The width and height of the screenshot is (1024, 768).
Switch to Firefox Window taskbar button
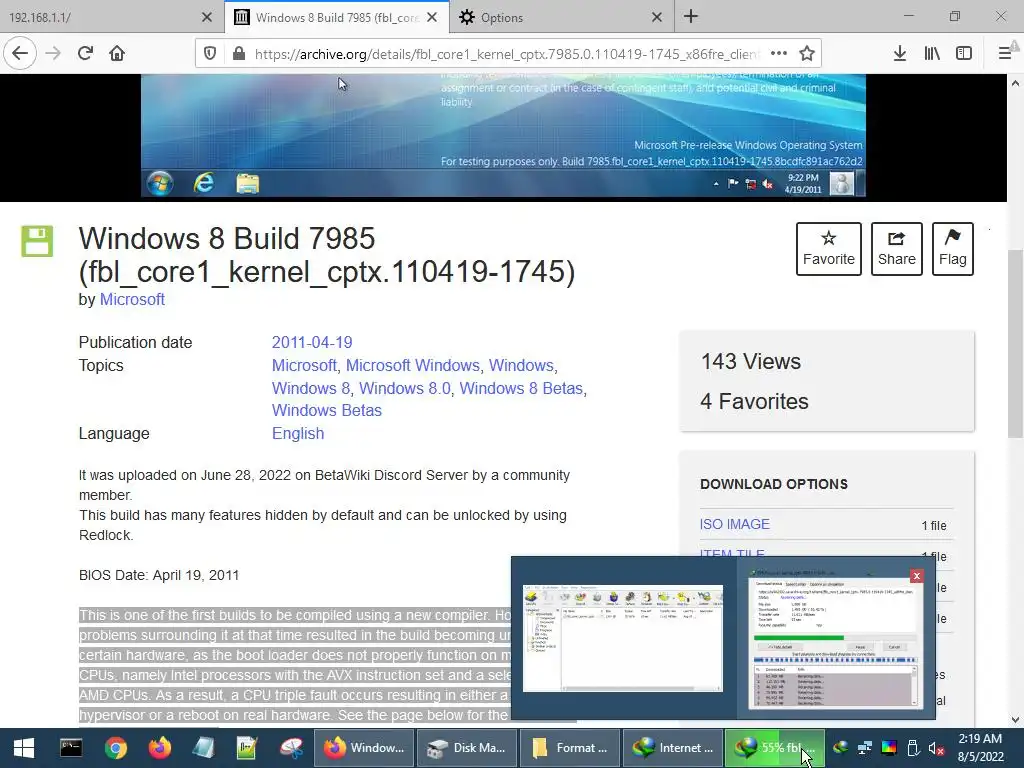[x=364, y=748]
